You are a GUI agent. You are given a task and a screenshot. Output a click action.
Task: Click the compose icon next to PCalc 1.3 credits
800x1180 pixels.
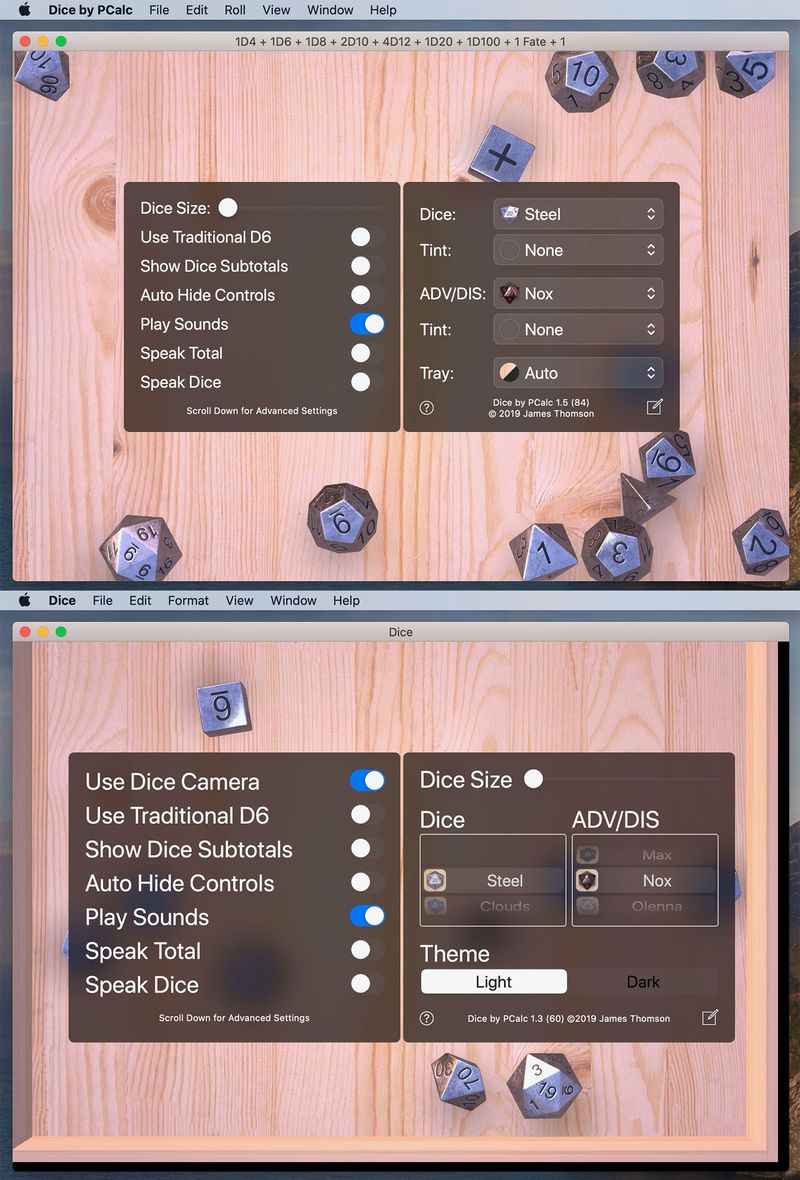click(x=710, y=1017)
